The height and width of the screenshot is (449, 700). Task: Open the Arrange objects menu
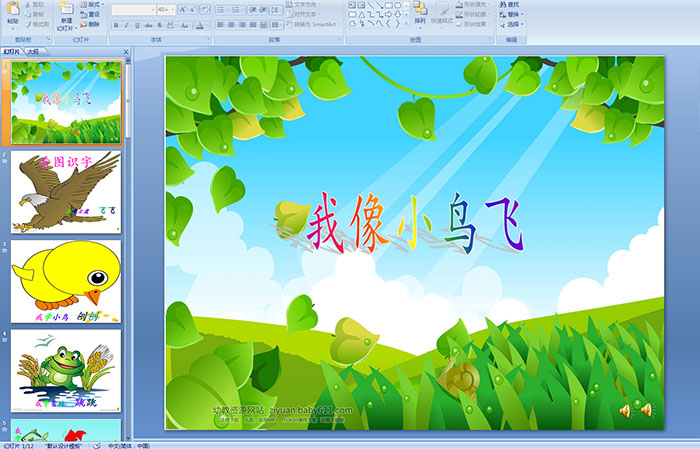(x=420, y=13)
